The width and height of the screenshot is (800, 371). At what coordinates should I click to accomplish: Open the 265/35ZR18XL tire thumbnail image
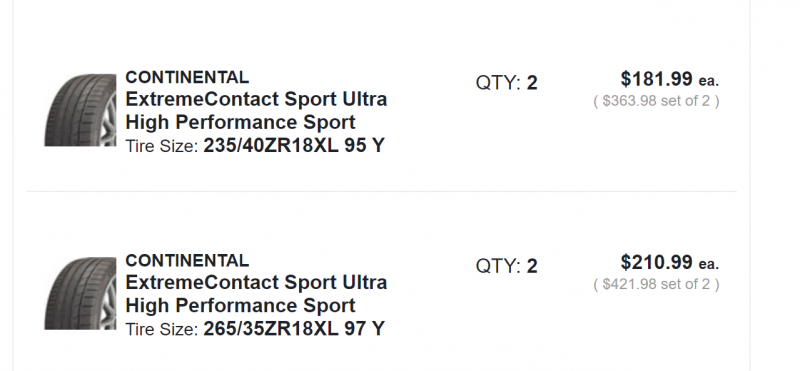(x=80, y=293)
